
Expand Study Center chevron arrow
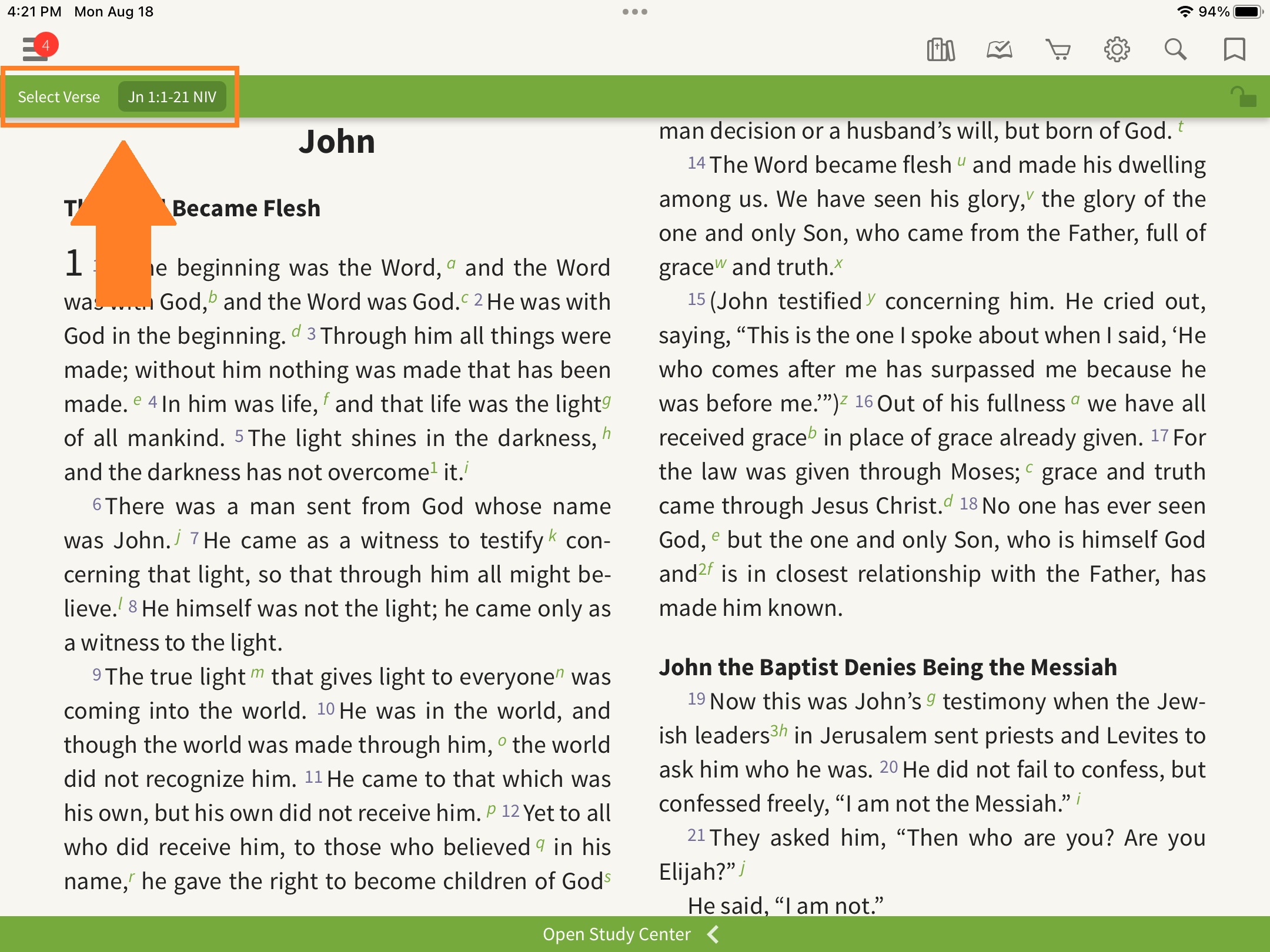713,934
